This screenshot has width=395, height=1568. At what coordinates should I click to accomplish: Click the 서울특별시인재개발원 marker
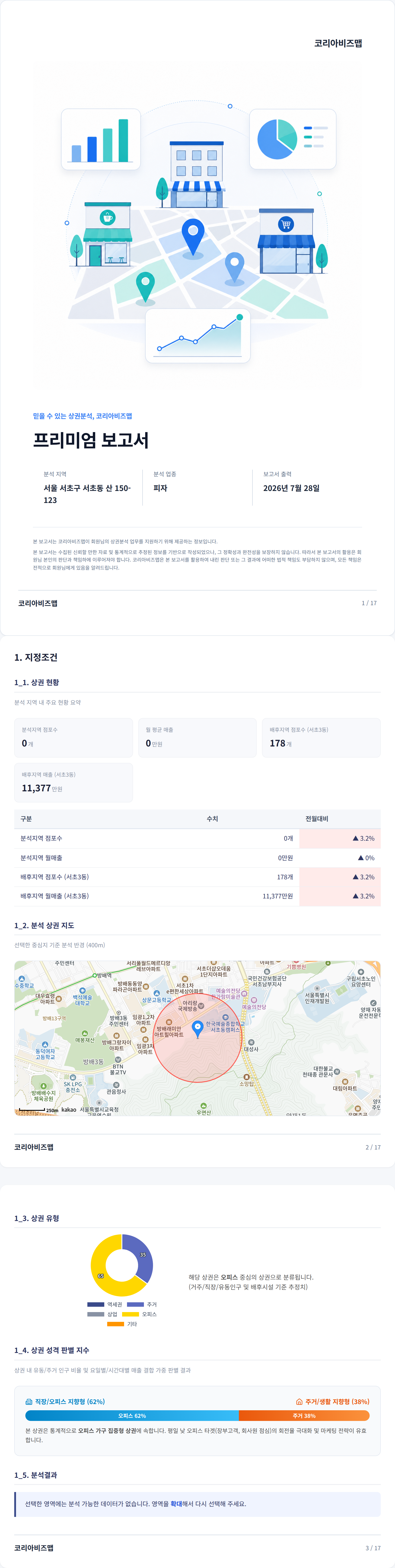click(x=317, y=989)
